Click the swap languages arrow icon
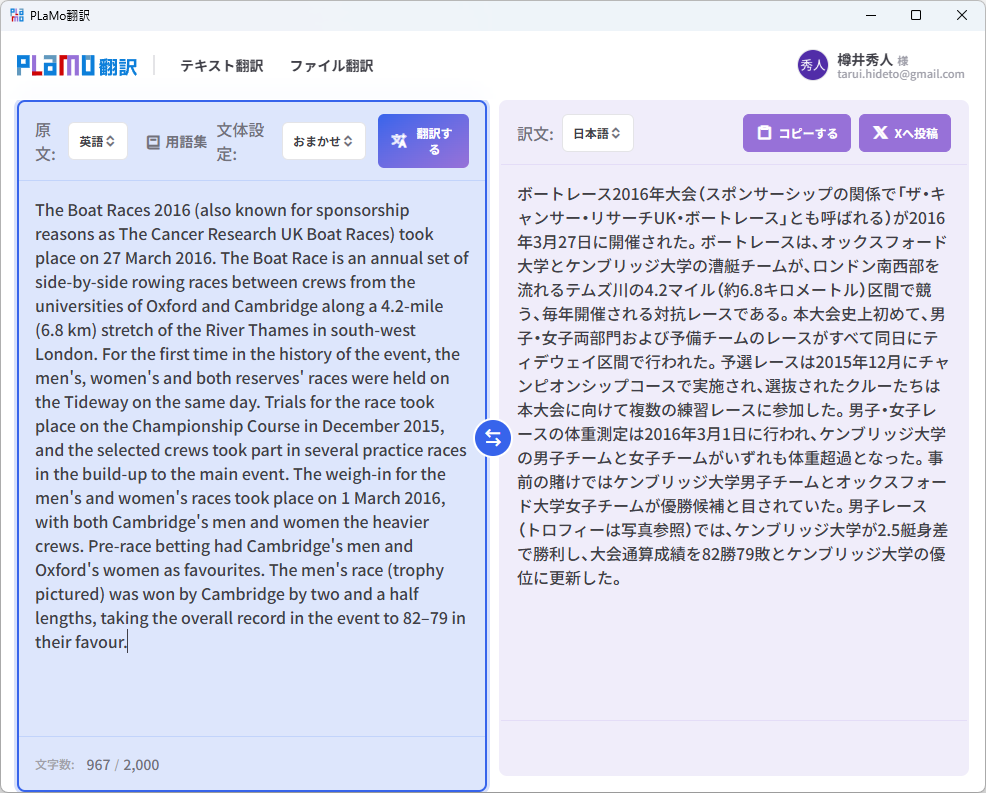The width and height of the screenshot is (986, 793). click(492, 438)
